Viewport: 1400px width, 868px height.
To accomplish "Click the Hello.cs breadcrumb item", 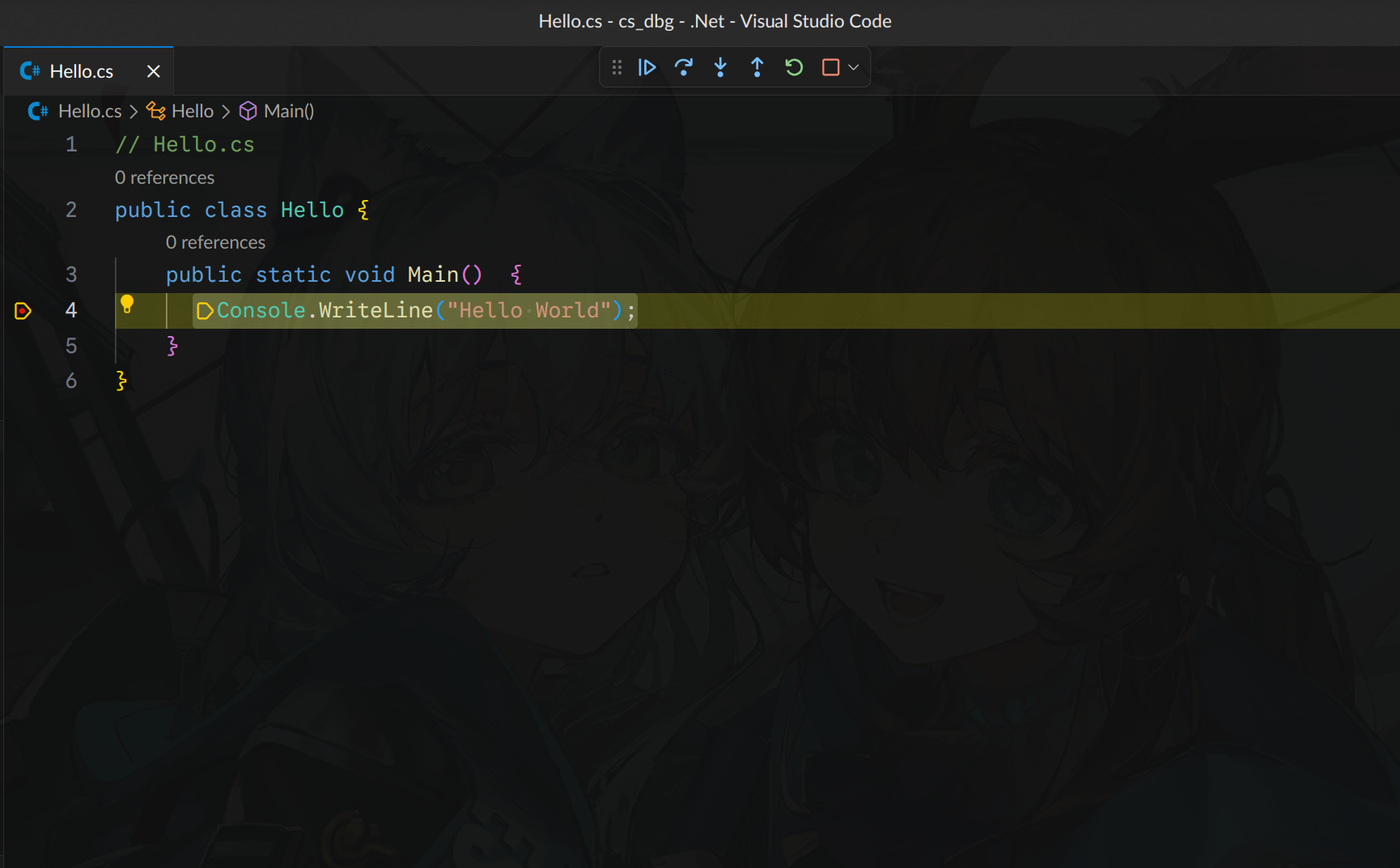I will [x=89, y=111].
